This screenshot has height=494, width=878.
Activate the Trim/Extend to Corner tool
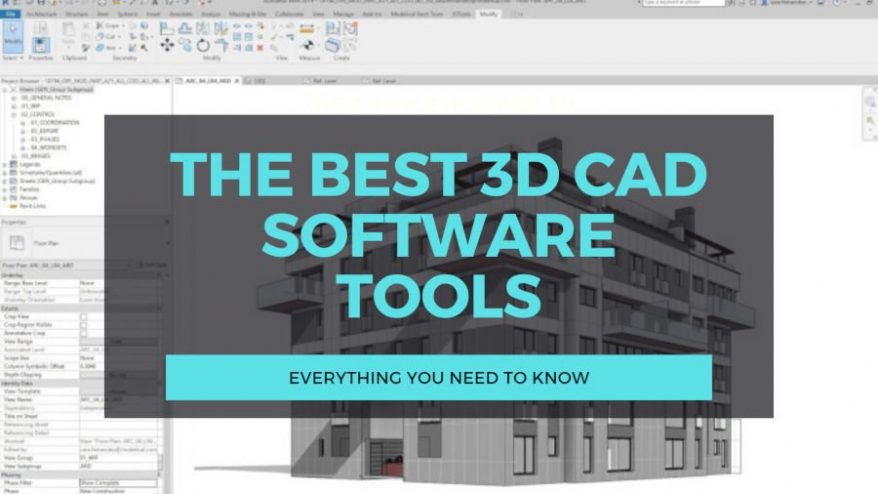click(221, 45)
